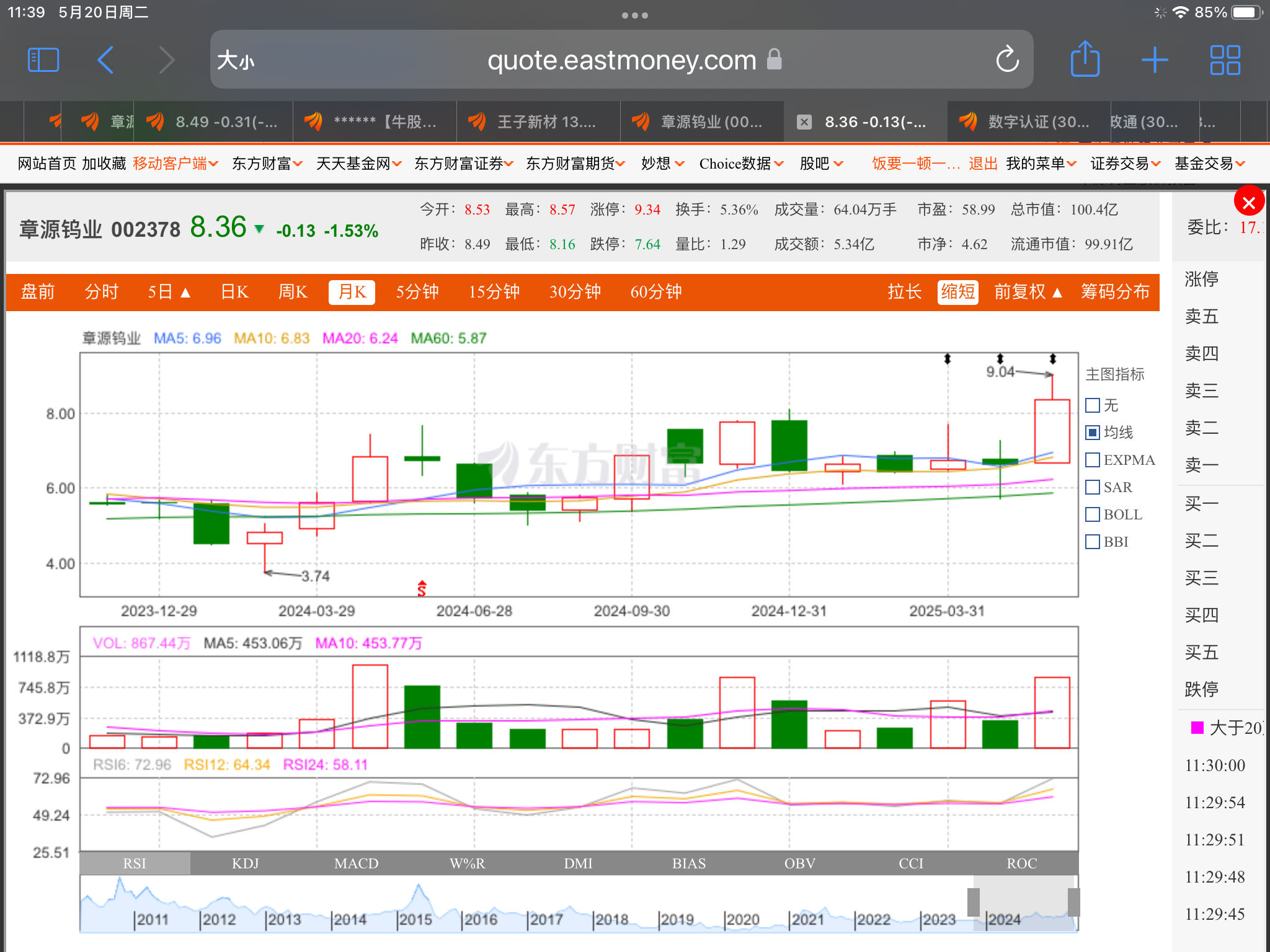Viewport: 1270px width, 952px height.
Task: Toggle the 拉长 chart lengthen button
Action: coord(904,292)
